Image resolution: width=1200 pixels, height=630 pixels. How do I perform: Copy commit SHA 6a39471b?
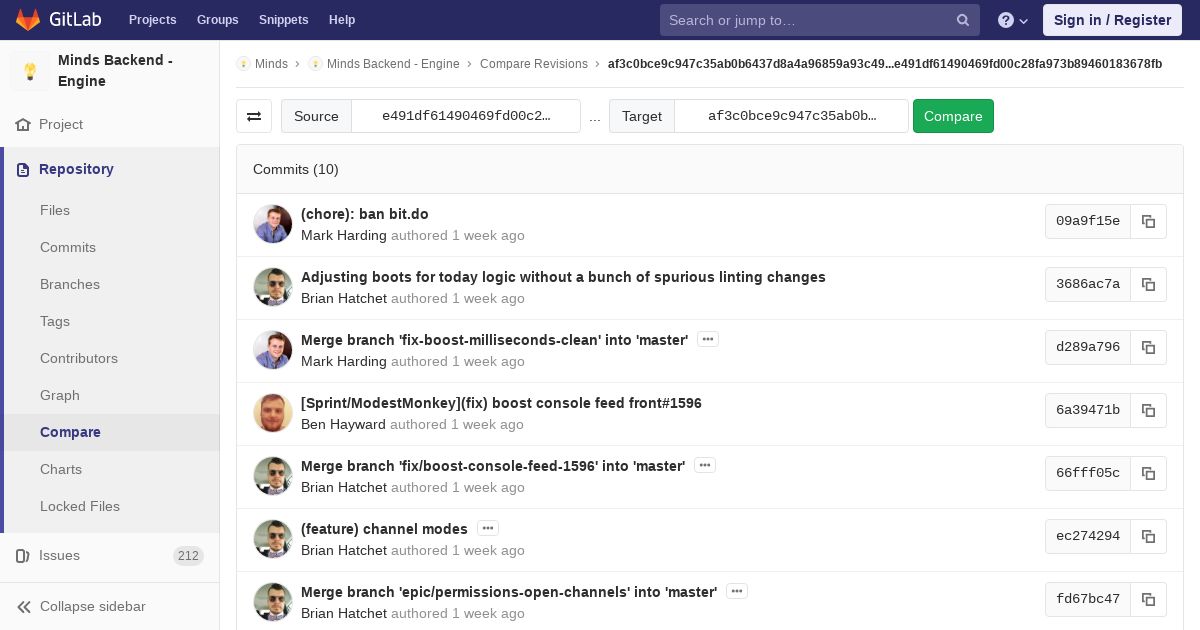click(1148, 410)
